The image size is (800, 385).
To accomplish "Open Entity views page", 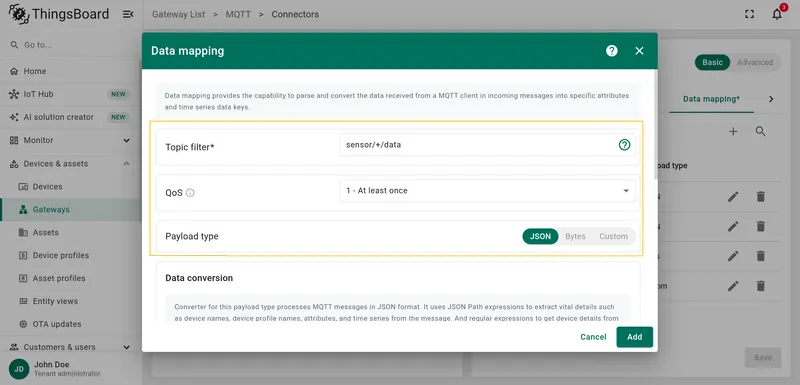I will point(70,301).
